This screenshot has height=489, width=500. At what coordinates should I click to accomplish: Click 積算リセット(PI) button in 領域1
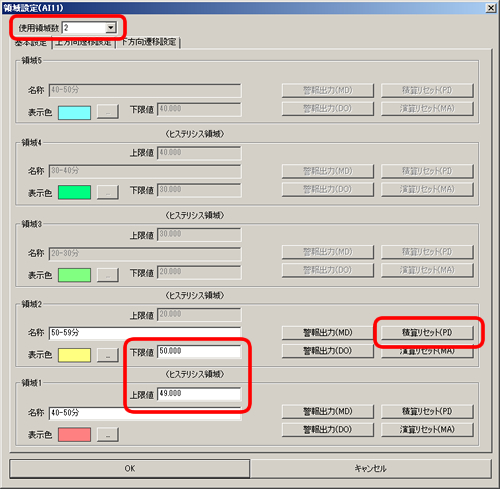[x=427, y=411]
